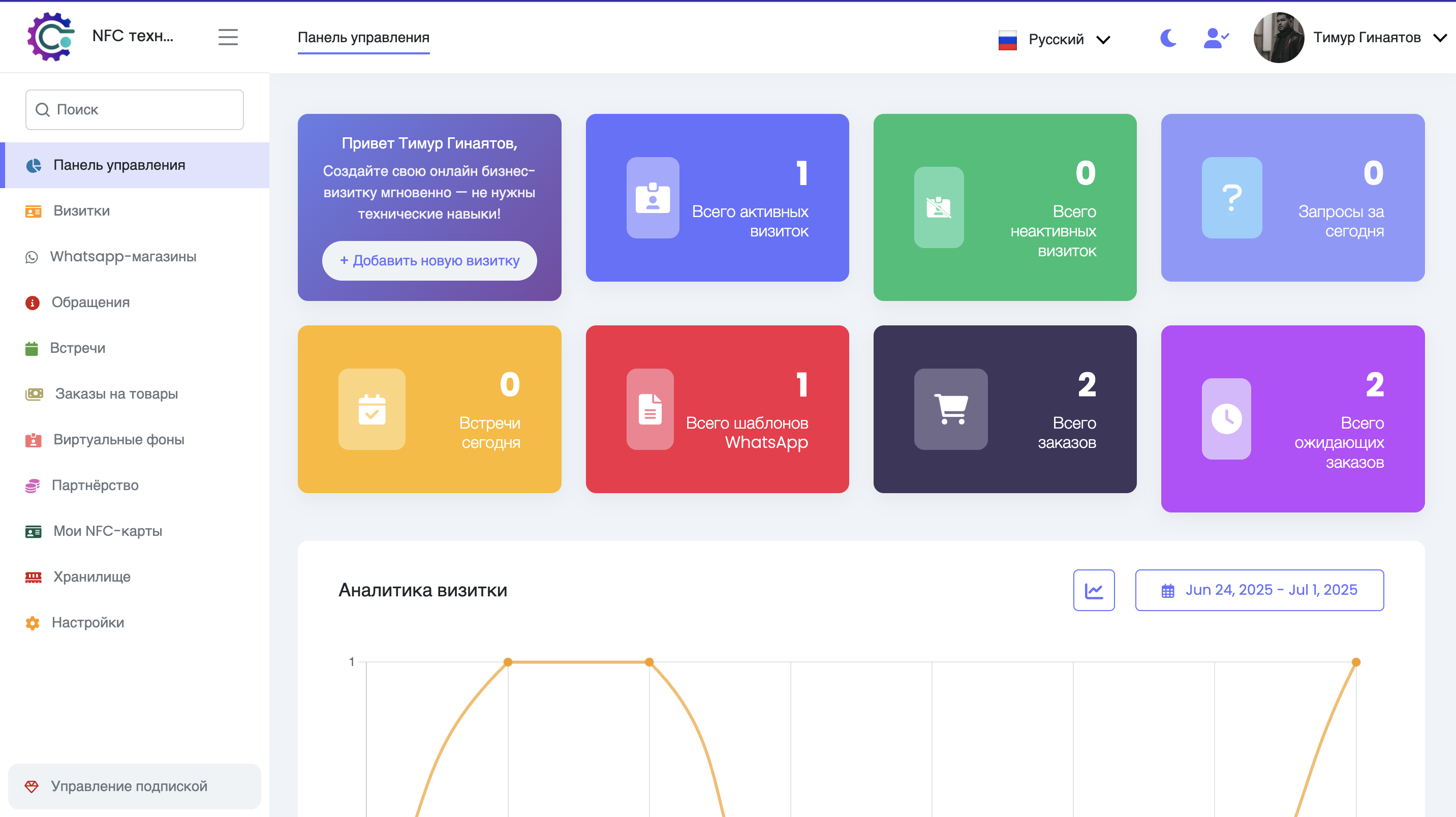Click the first orange data point on chart
This screenshot has width=1456, height=817.
(x=508, y=662)
